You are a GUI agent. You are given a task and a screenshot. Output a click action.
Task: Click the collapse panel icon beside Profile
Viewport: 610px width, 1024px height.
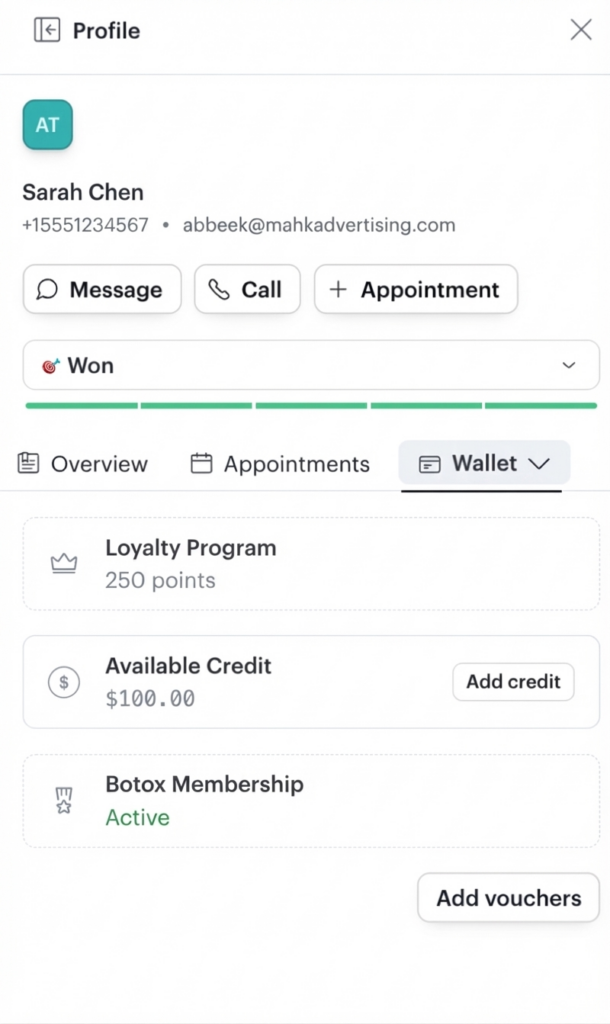tap(46, 30)
